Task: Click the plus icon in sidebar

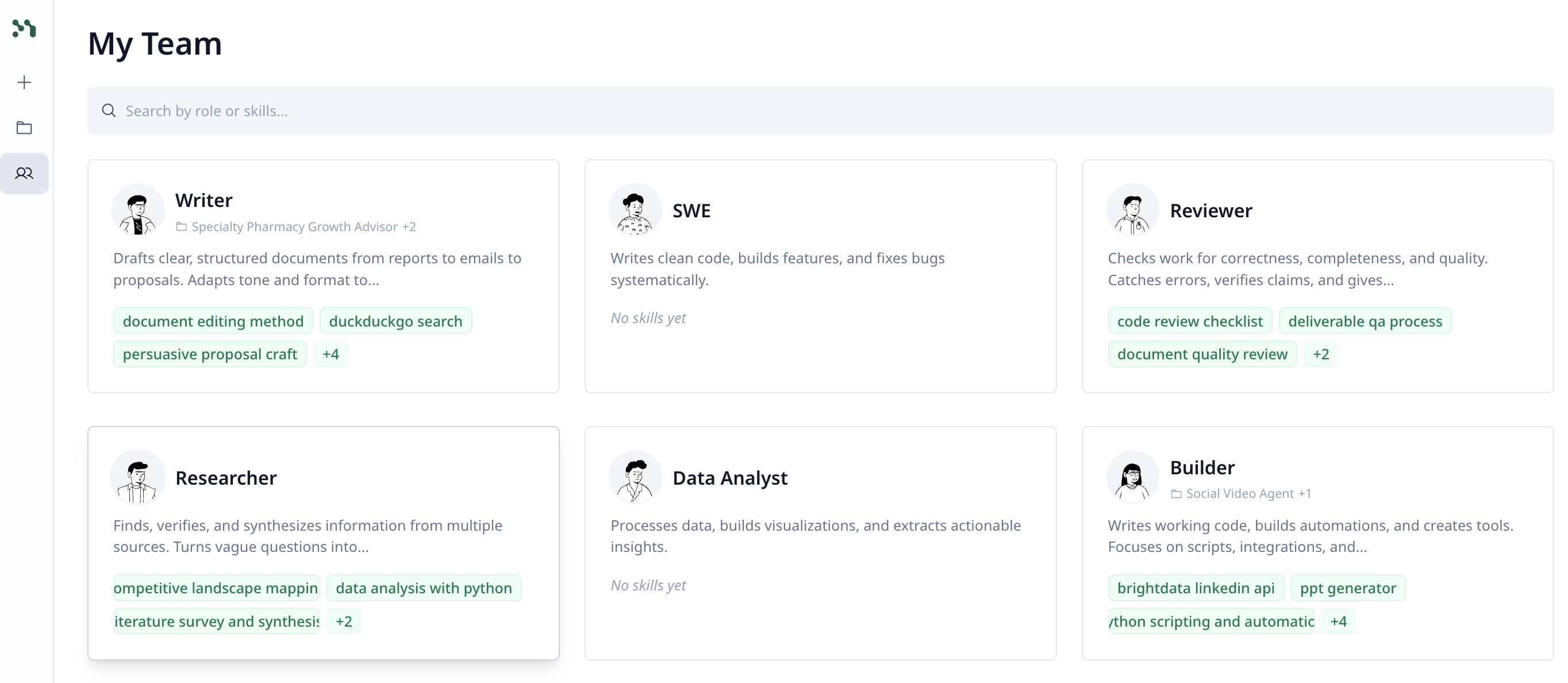Action: tap(24, 82)
